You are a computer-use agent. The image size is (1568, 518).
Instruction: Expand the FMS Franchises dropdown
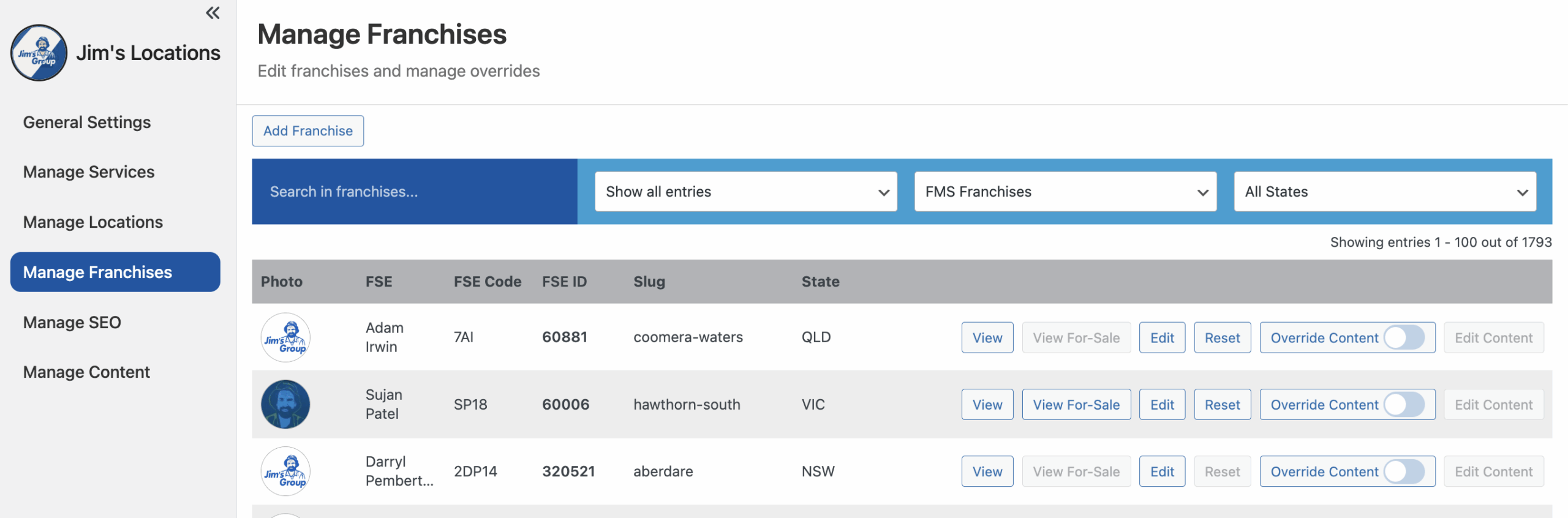(x=1065, y=192)
